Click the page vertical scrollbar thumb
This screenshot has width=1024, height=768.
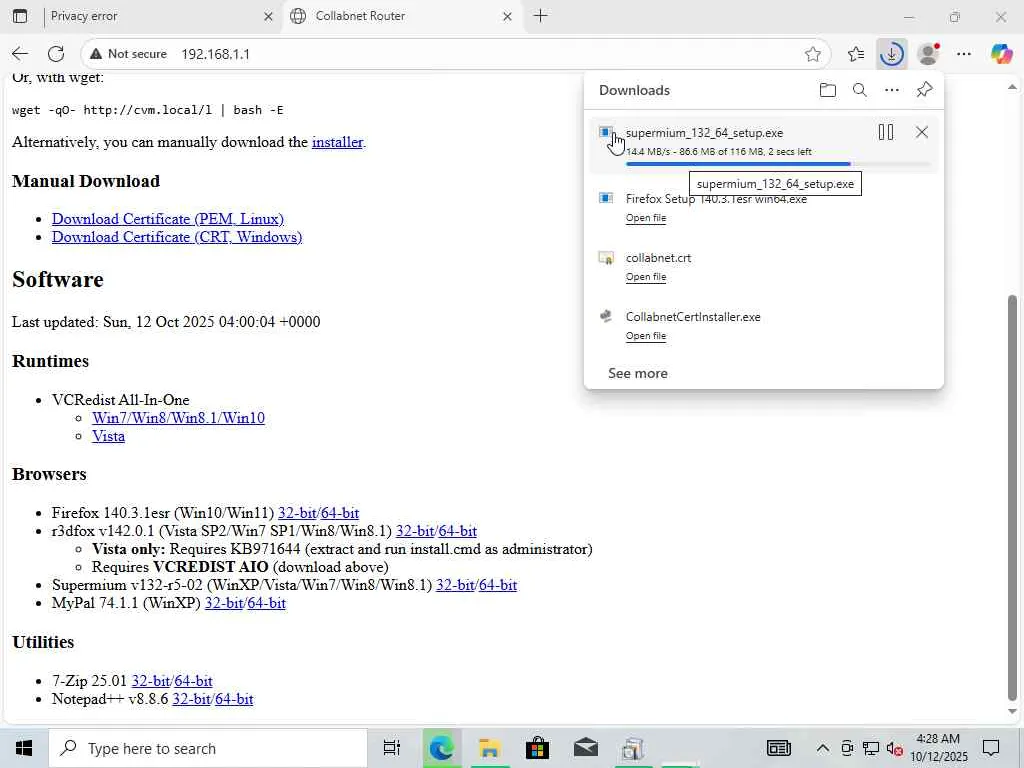[1012, 498]
